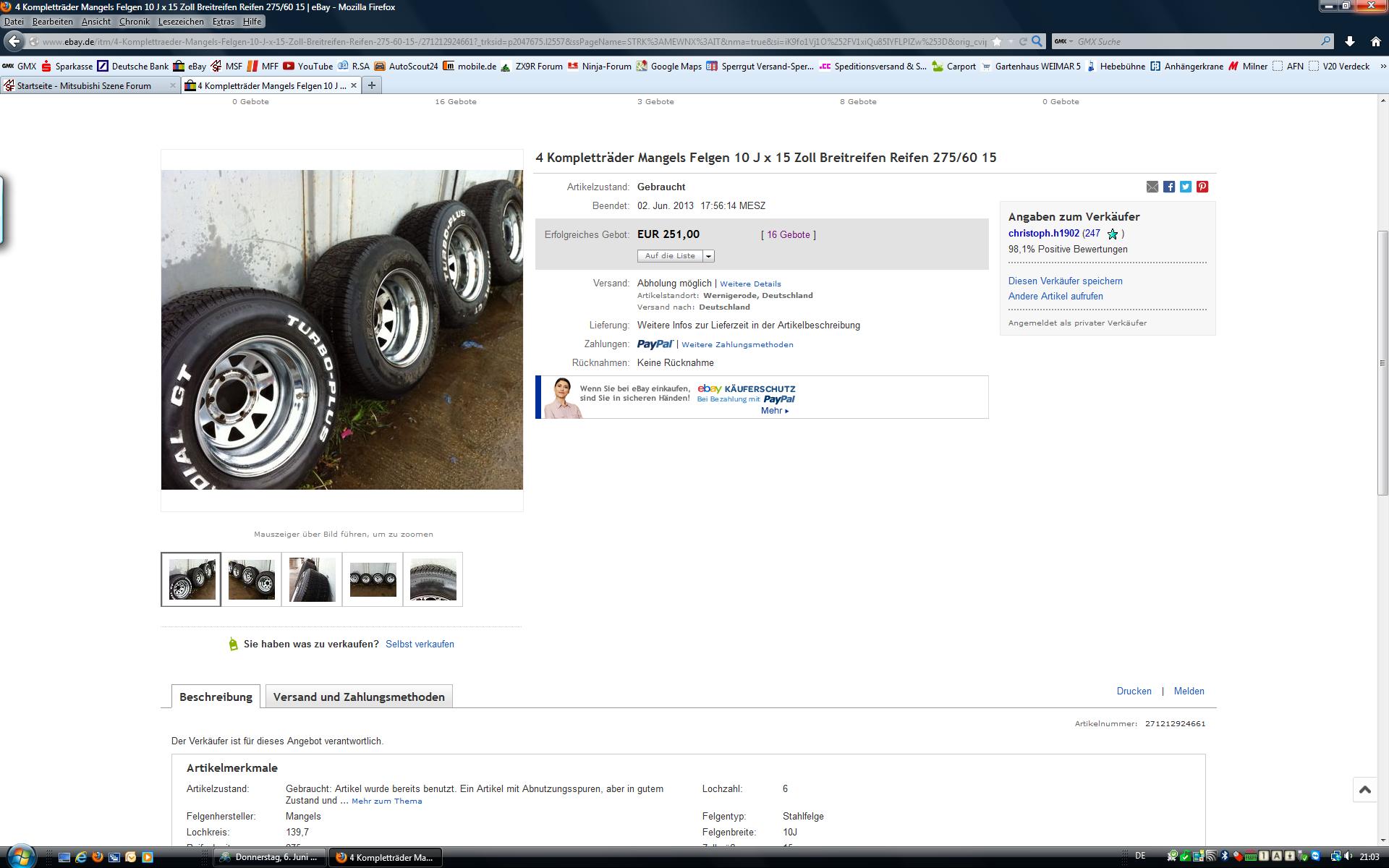Show more bookmarks overflow chevron
Screen dimensions: 1389x868
tap(1382, 67)
